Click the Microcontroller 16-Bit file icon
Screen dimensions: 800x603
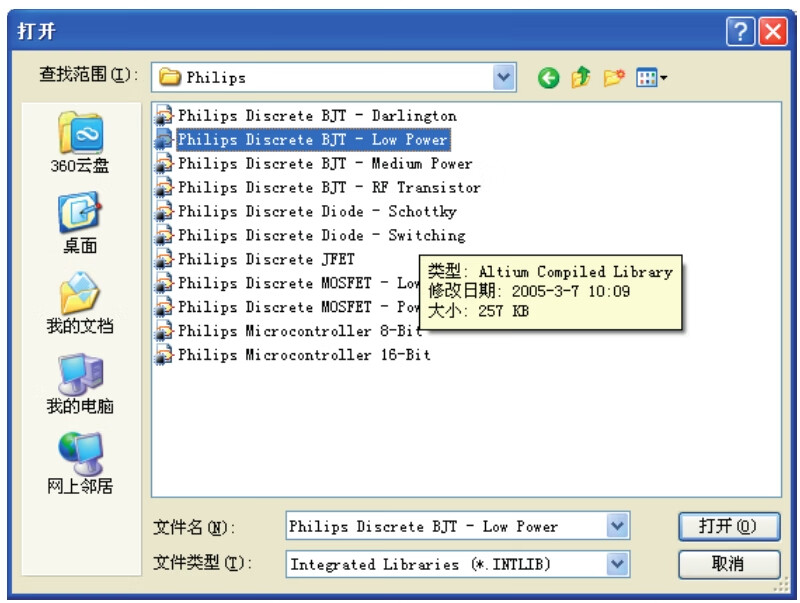164,355
